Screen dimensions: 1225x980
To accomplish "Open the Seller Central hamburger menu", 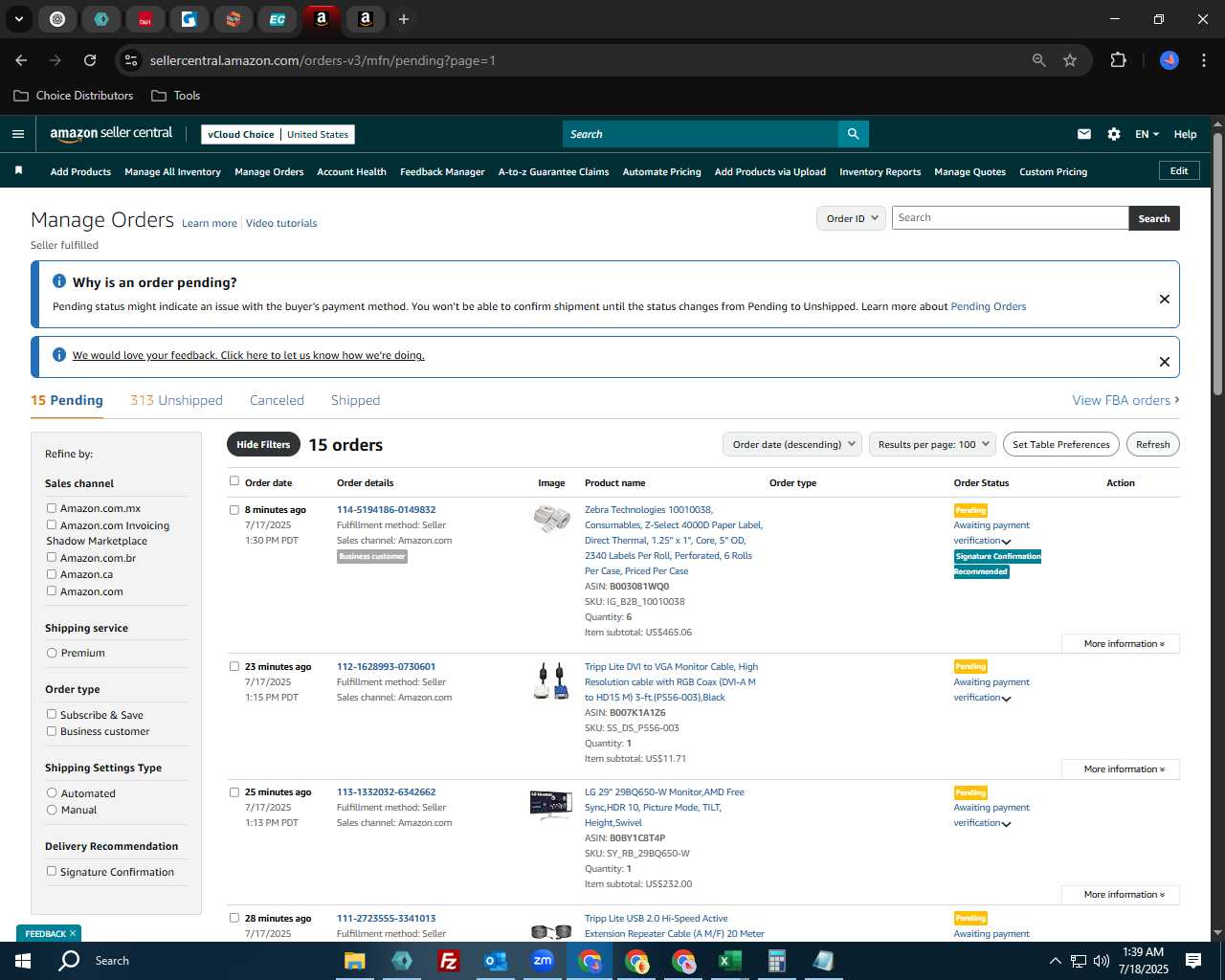I will (17, 134).
